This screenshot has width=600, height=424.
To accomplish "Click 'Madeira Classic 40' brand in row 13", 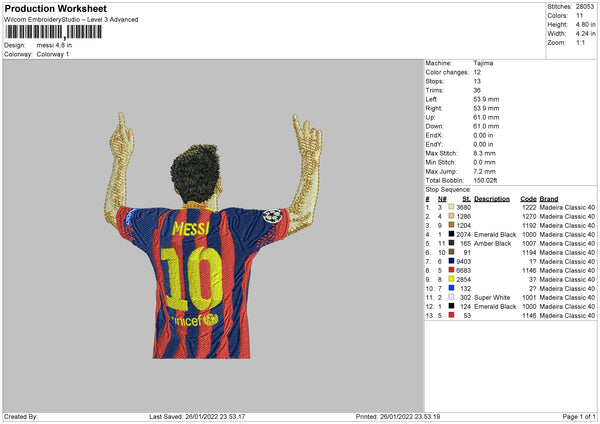I will (567, 316).
